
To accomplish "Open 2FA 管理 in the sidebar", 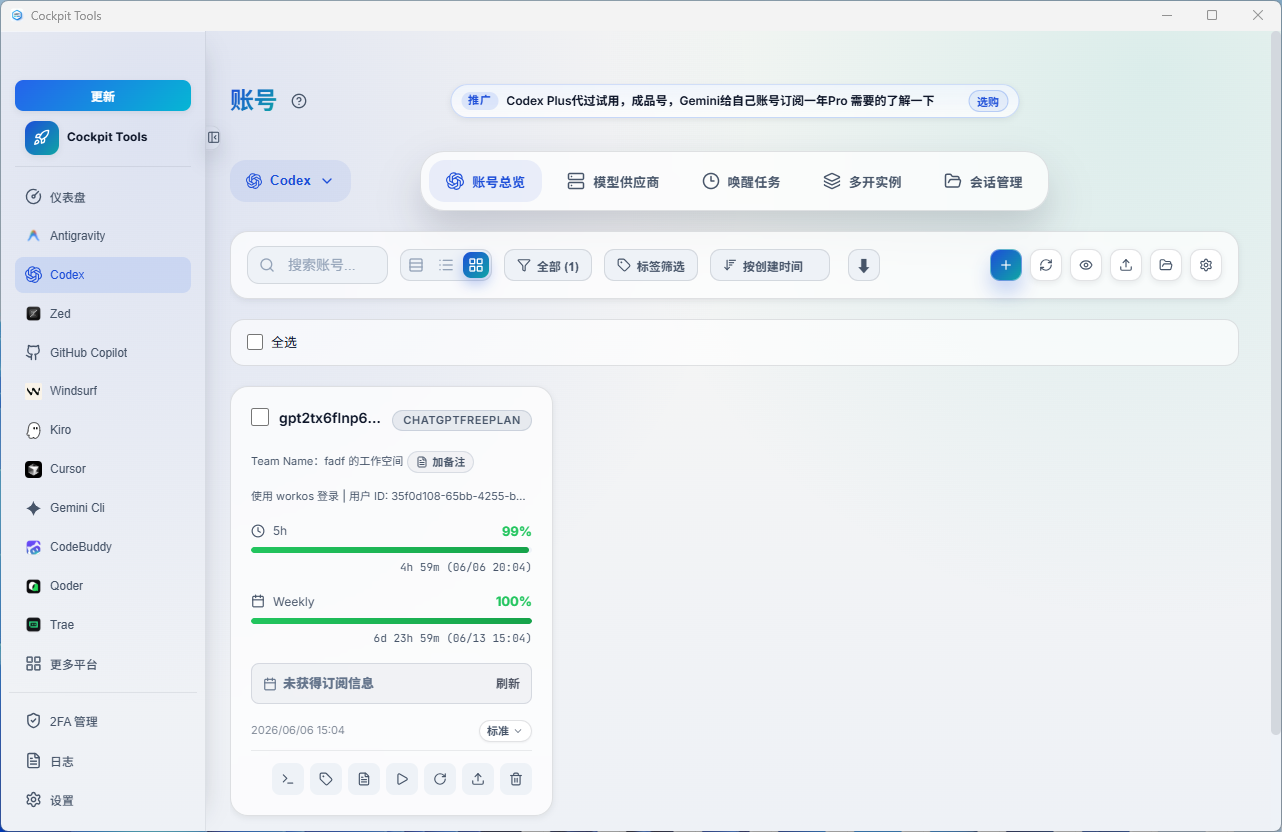I will (103, 722).
